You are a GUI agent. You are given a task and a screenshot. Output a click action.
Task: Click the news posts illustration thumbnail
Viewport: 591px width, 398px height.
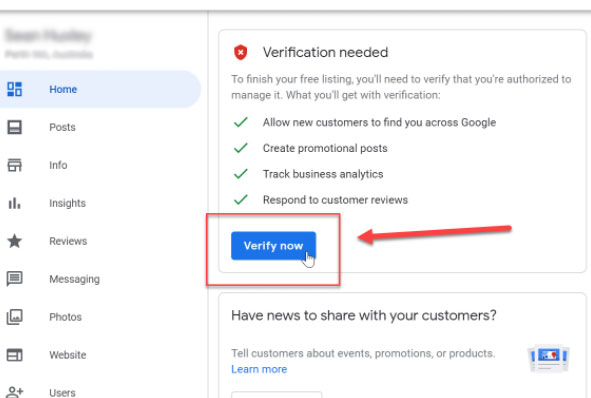[x=549, y=358]
